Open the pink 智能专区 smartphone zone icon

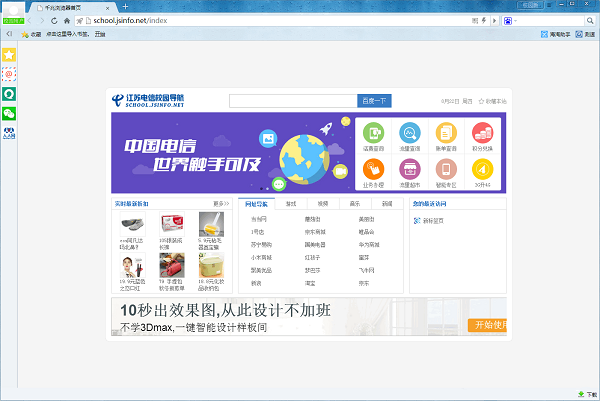point(446,169)
